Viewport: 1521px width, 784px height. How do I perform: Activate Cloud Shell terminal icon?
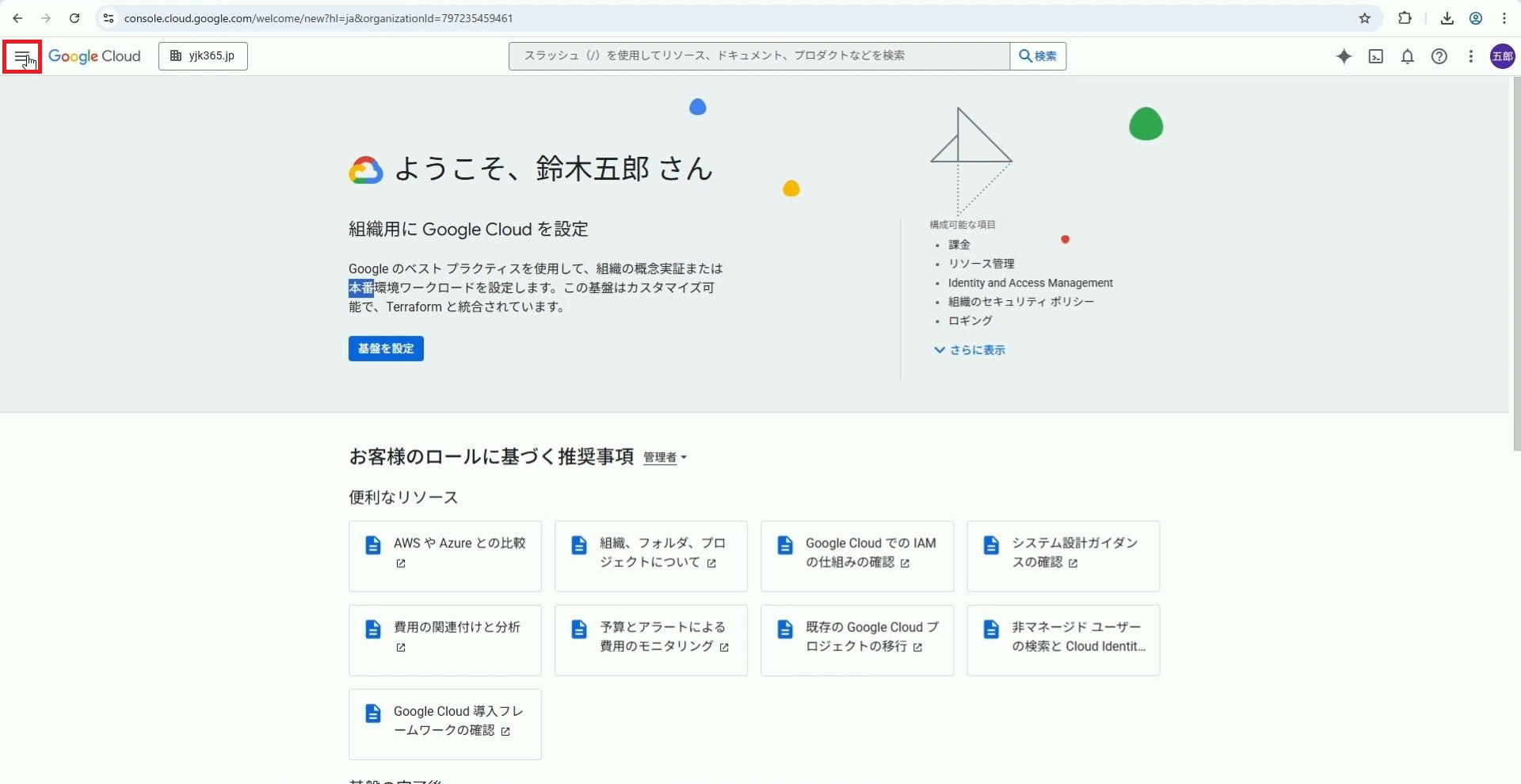coord(1376,56)
